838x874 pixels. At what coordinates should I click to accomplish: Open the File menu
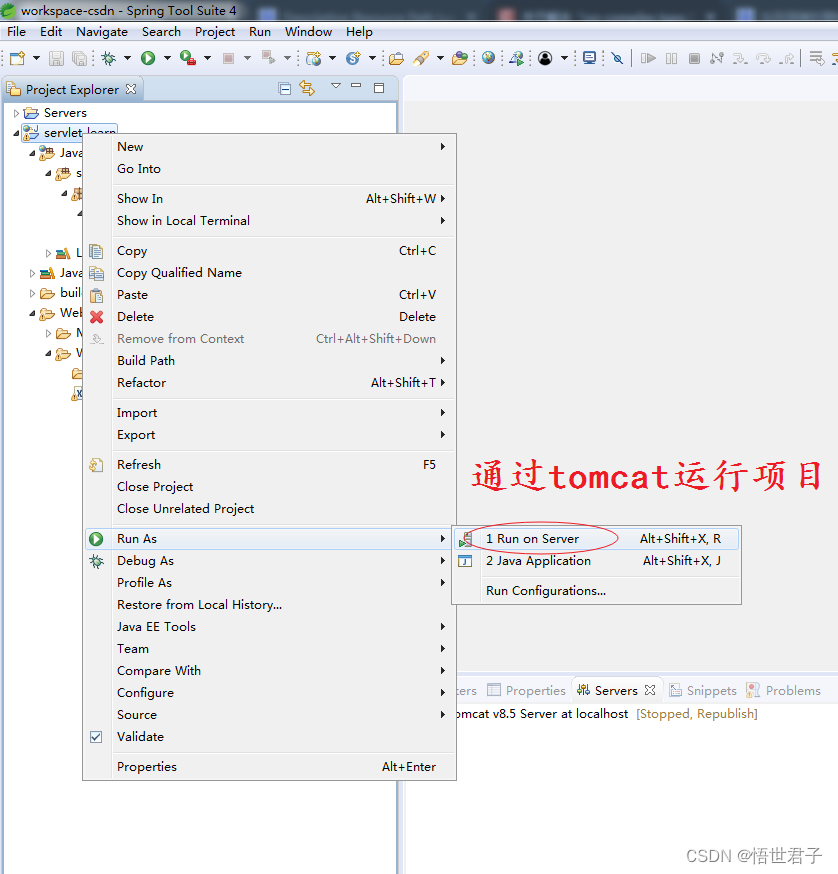tap(16, 32)
